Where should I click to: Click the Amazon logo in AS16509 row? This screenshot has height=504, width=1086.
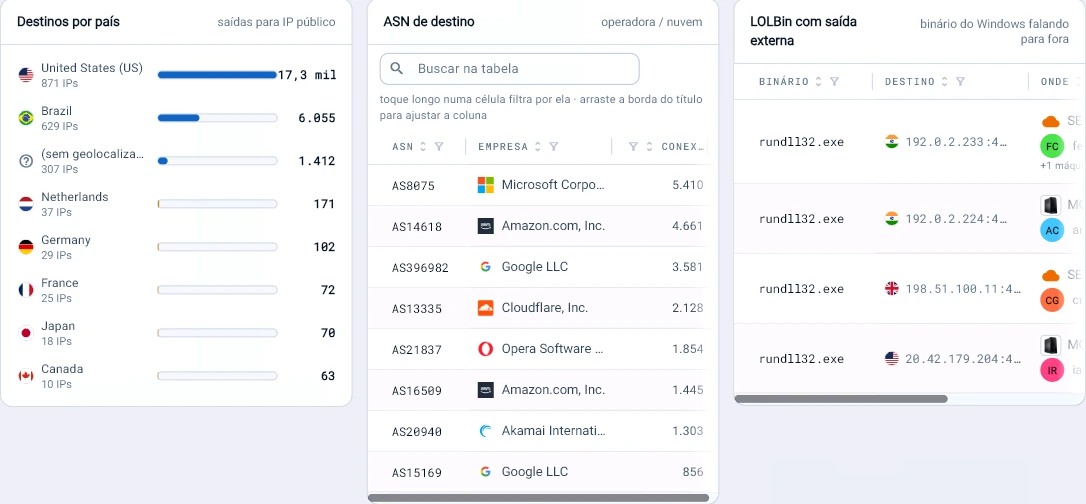pos(486,390)
